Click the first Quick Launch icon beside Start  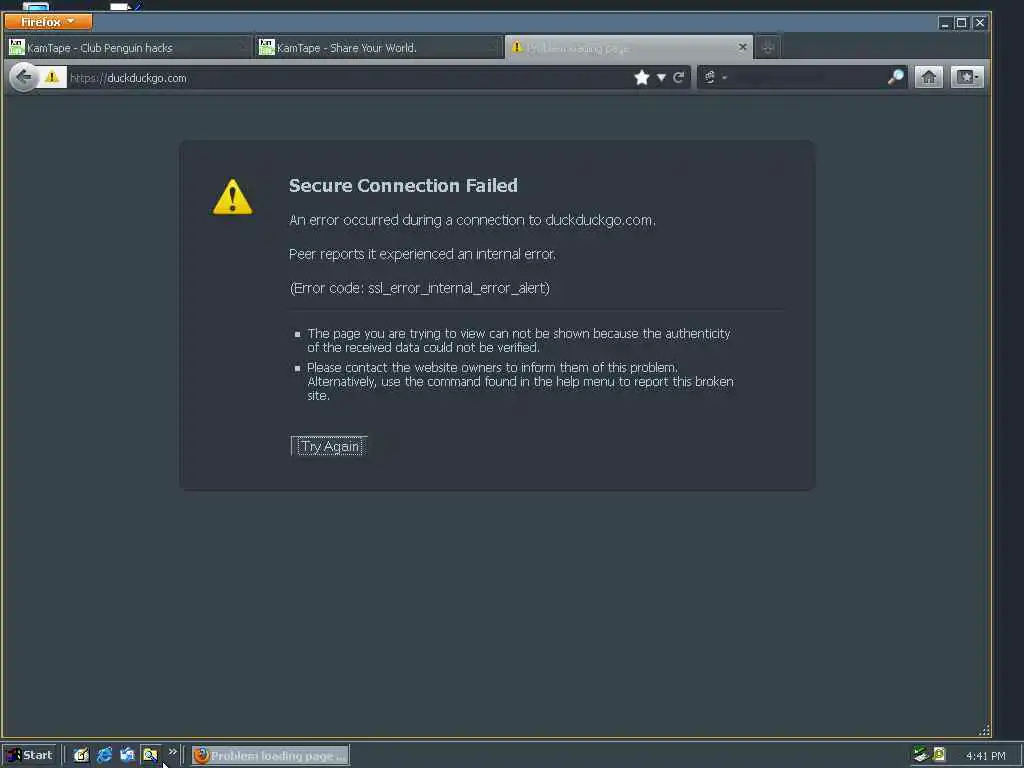(81, 756)
